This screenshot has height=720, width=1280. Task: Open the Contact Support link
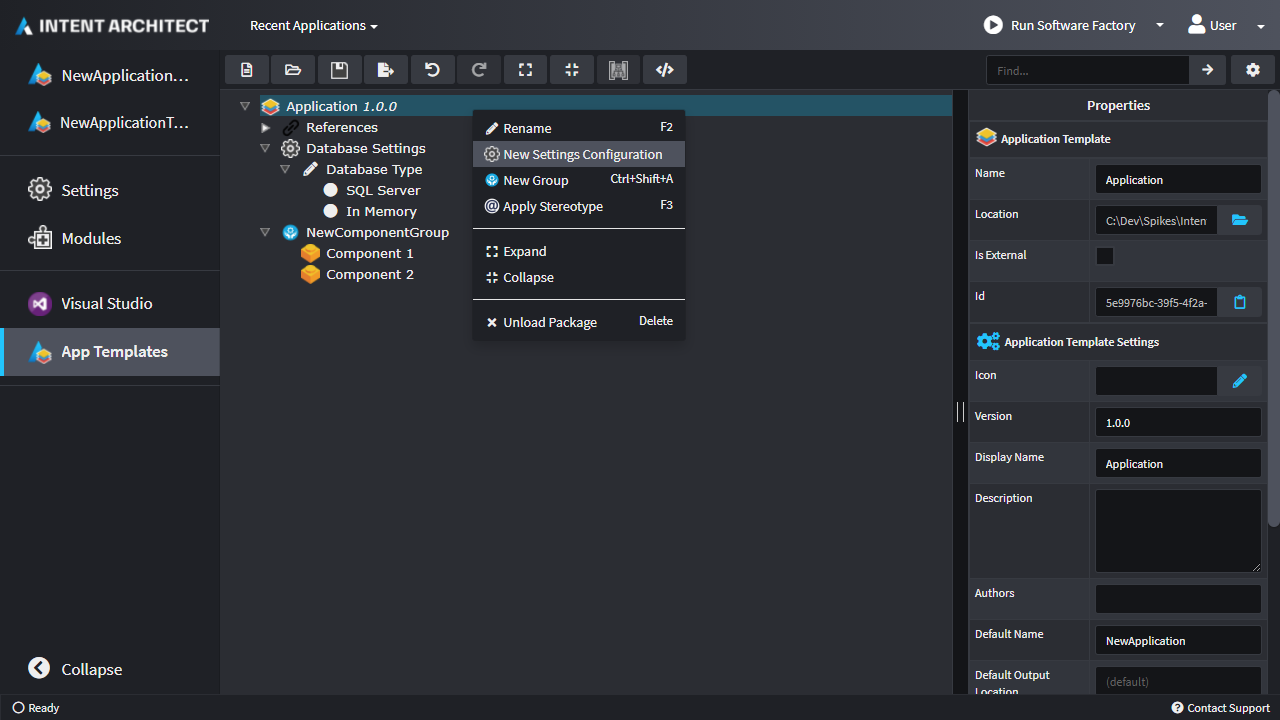tap(1220, 708)
